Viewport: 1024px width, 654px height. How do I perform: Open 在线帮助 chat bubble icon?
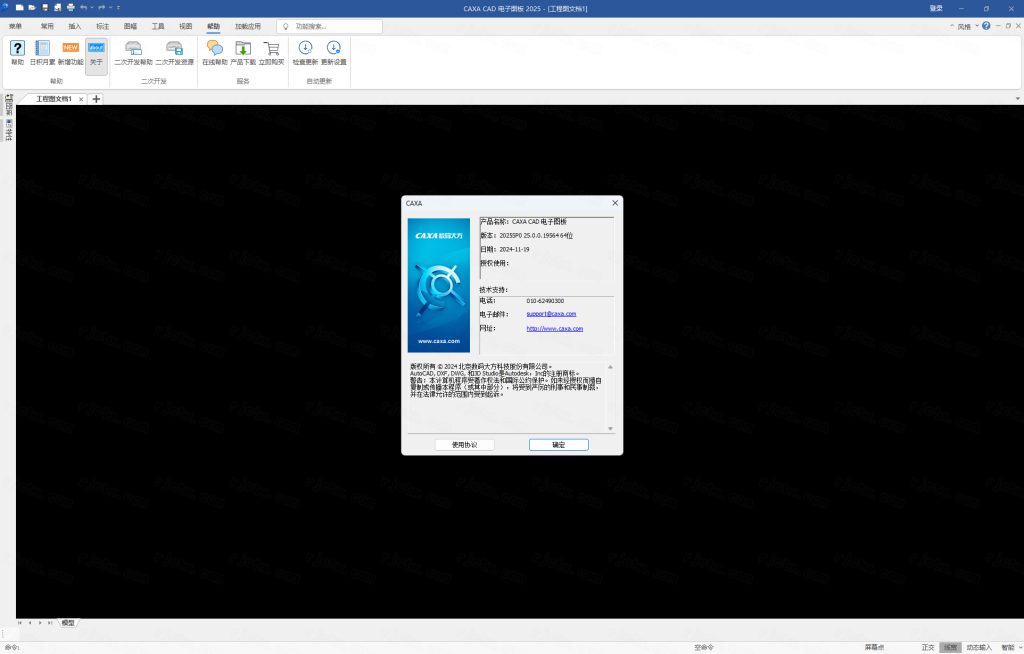point(215,48)
